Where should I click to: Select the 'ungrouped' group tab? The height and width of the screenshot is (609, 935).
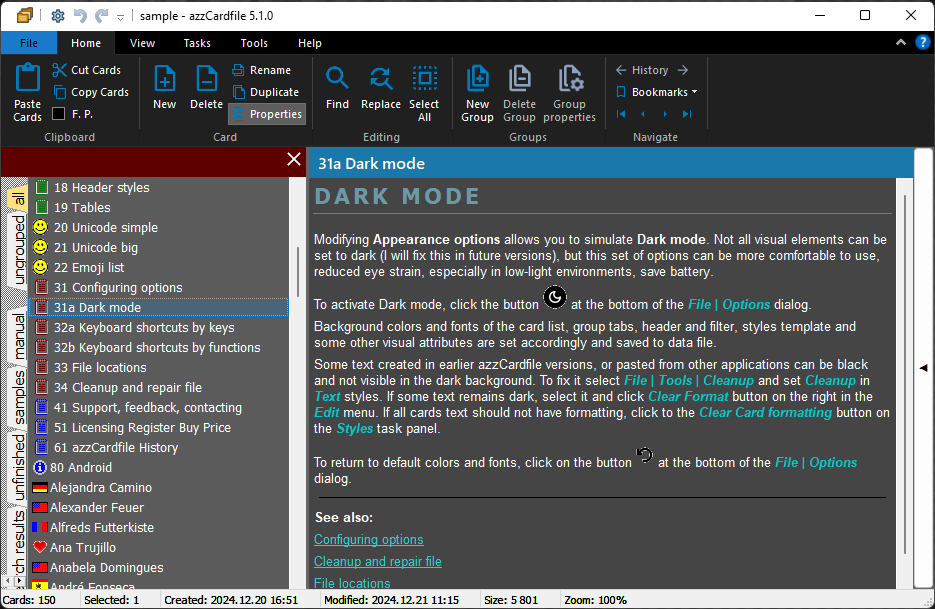18,251
